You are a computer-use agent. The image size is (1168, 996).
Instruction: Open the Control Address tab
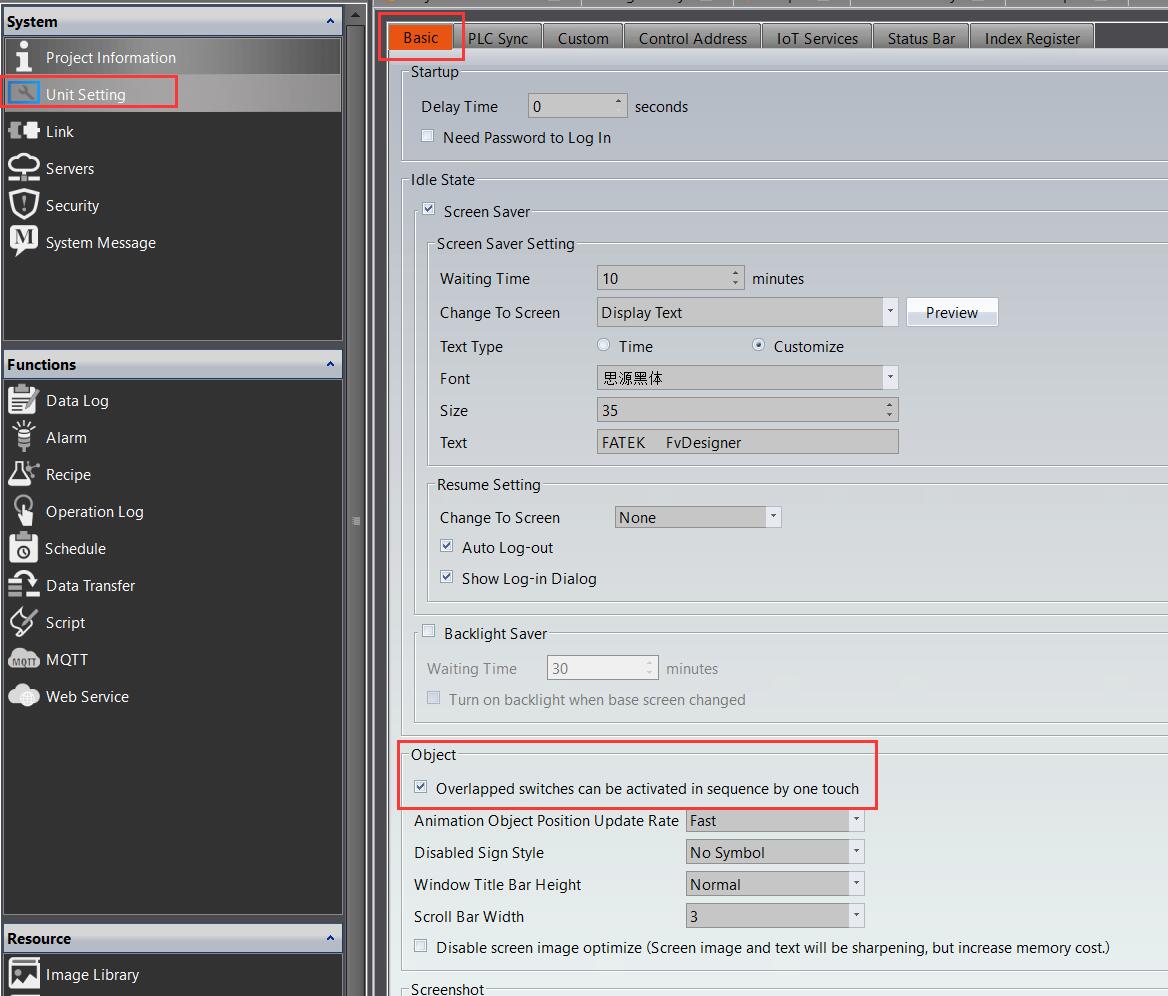(x=693, y=39)
